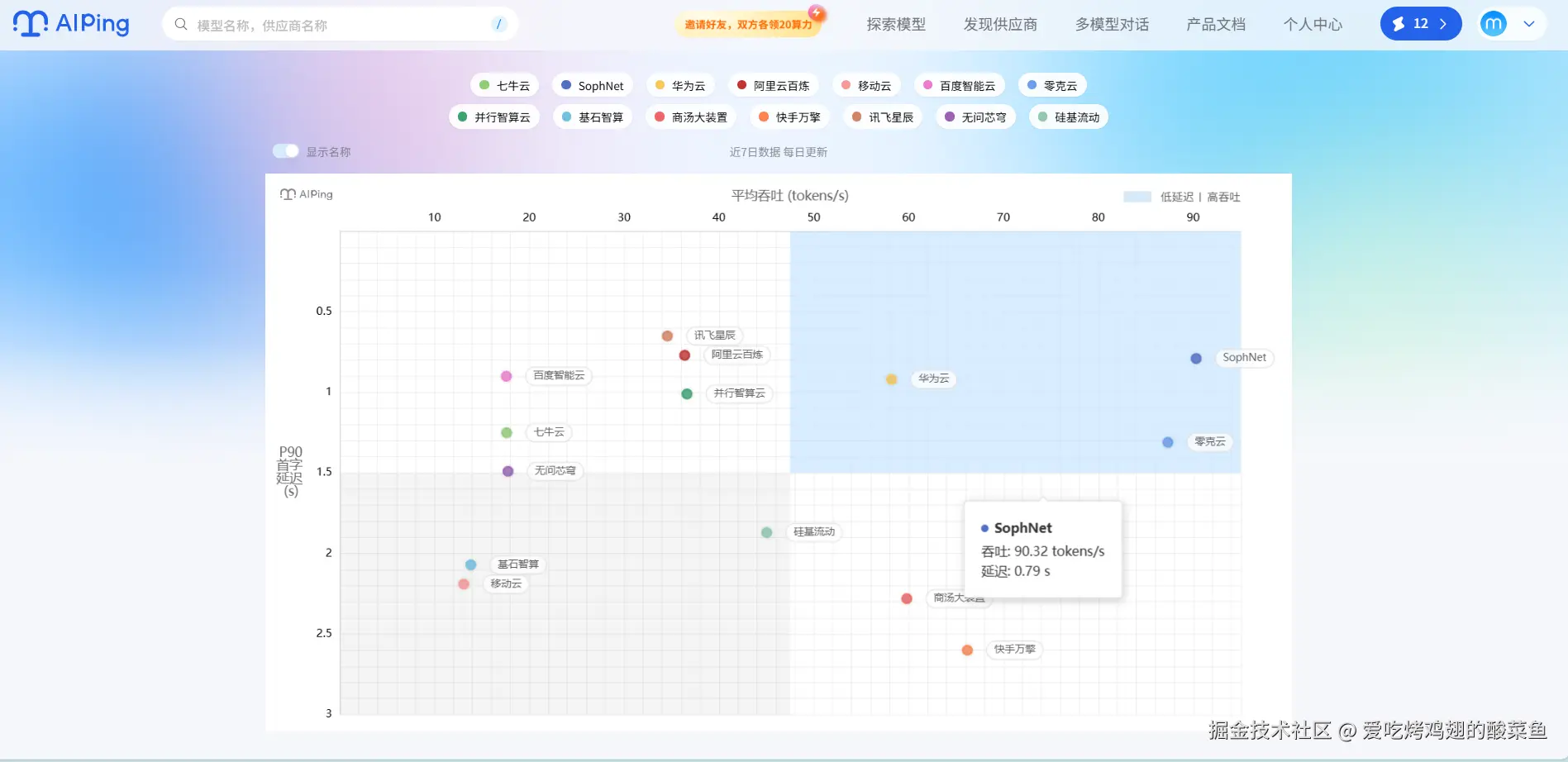Click the 硅基流动 data point in chart
Image resolution: width=1568 pixels, height=762 pixels.
(766, 532)
